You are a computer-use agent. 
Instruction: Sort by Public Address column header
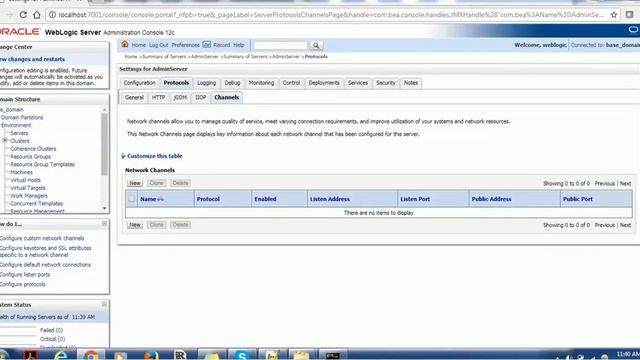click(x=491, y=199)
